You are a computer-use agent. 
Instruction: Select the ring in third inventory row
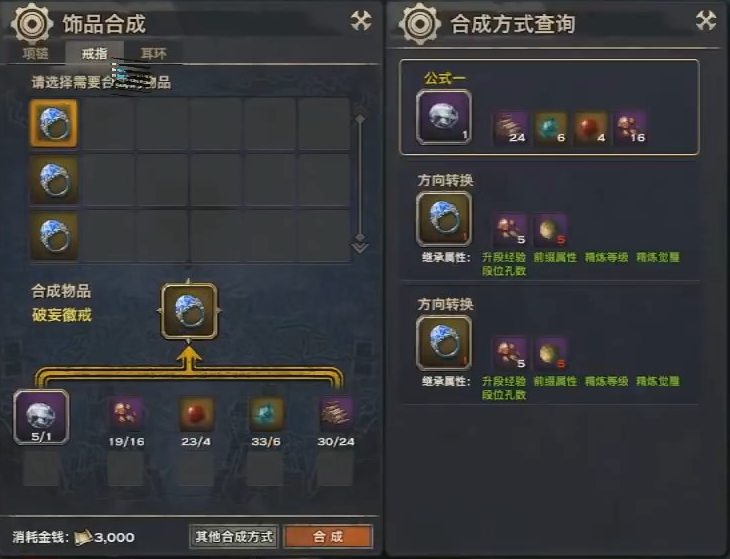point(54,236)
